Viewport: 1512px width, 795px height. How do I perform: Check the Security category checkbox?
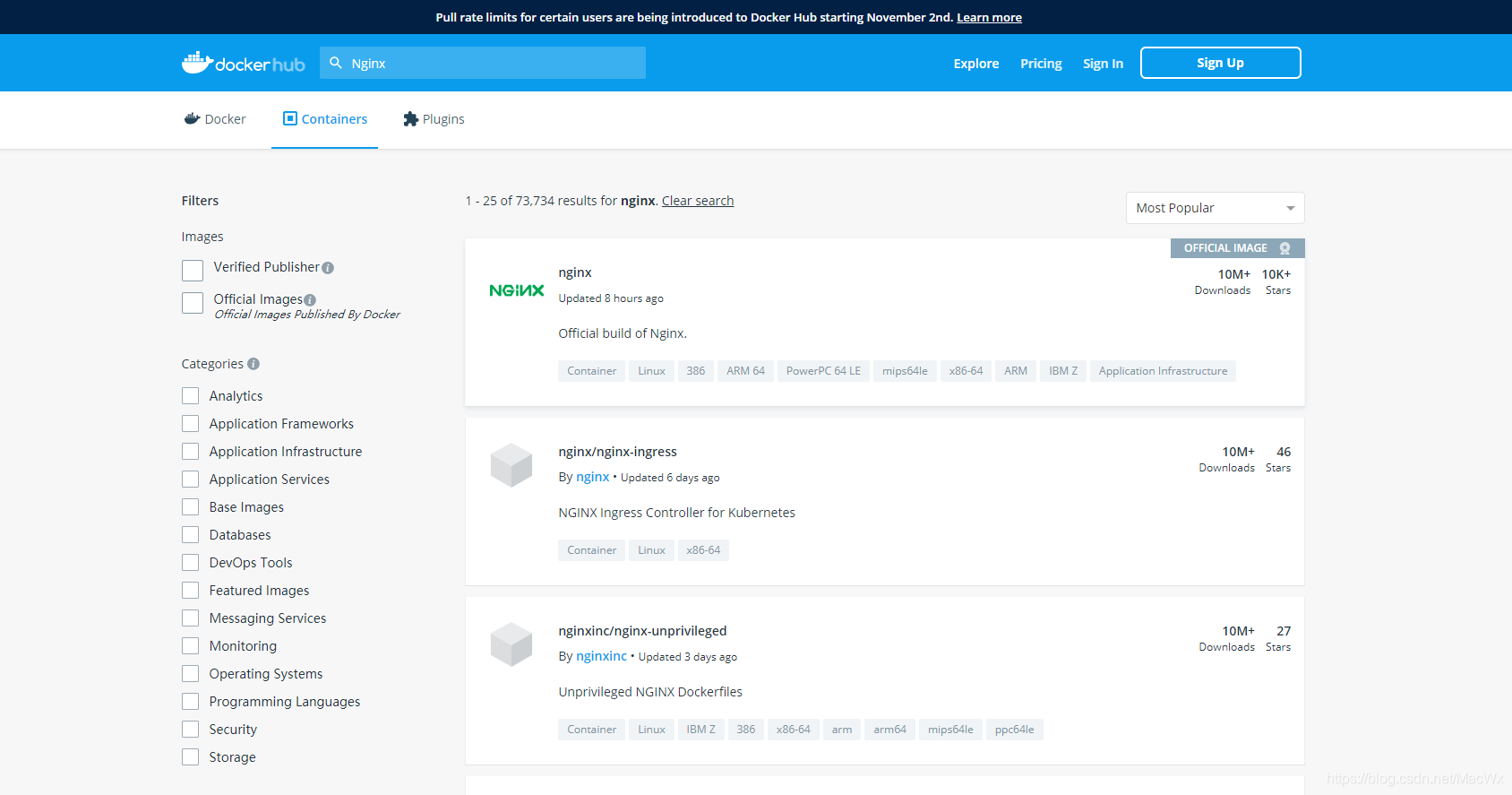[x=191, y=730]
